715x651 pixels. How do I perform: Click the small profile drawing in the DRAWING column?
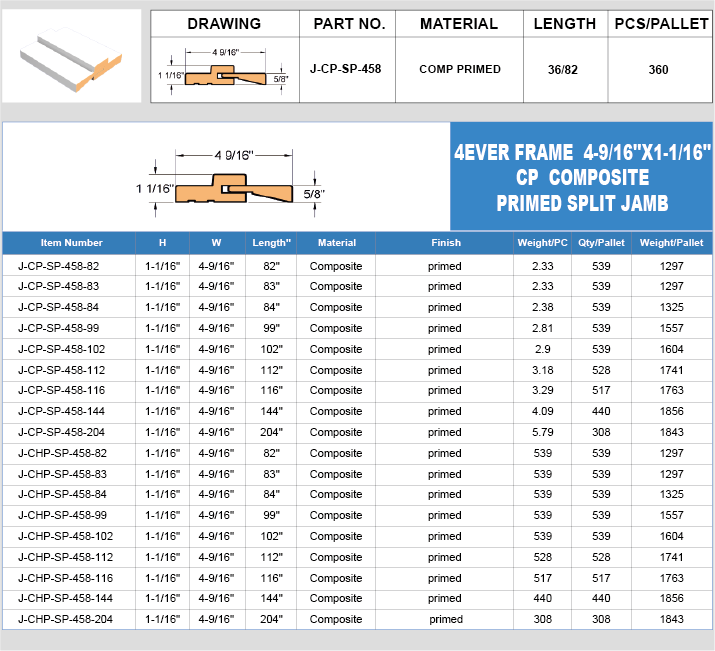tap(223, 71)
